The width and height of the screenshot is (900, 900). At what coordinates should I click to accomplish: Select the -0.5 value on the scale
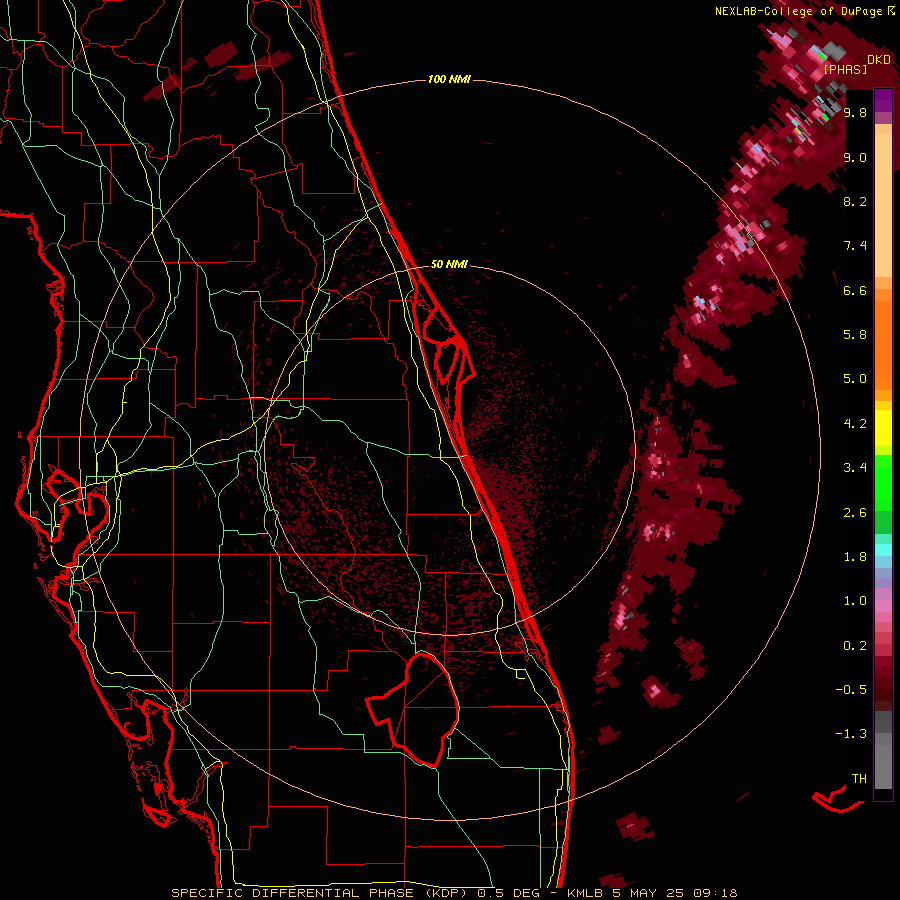click(x=851, y=690)
